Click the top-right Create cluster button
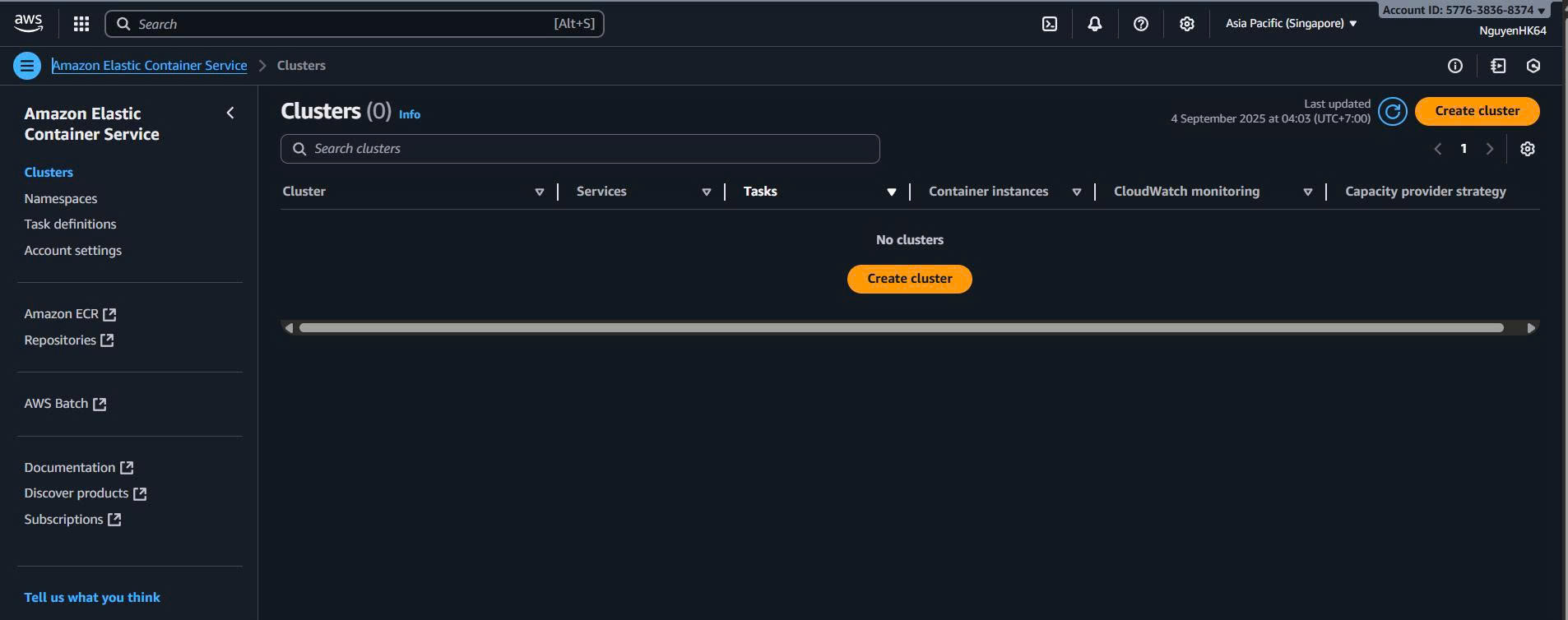1568x620 pixels. (x=1478, y=111)
